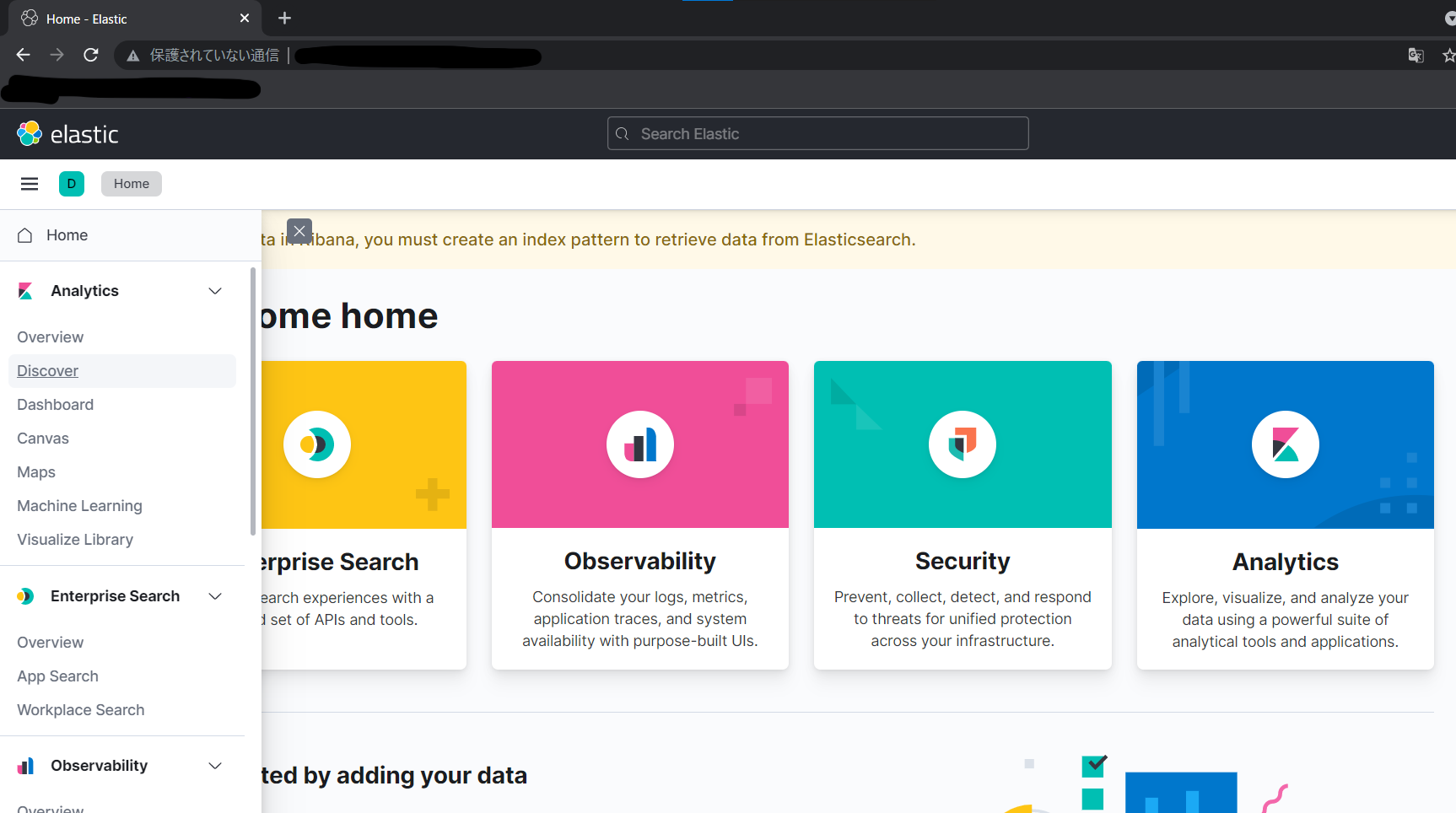Click the elastic logo in header

[x=67, y=134]
